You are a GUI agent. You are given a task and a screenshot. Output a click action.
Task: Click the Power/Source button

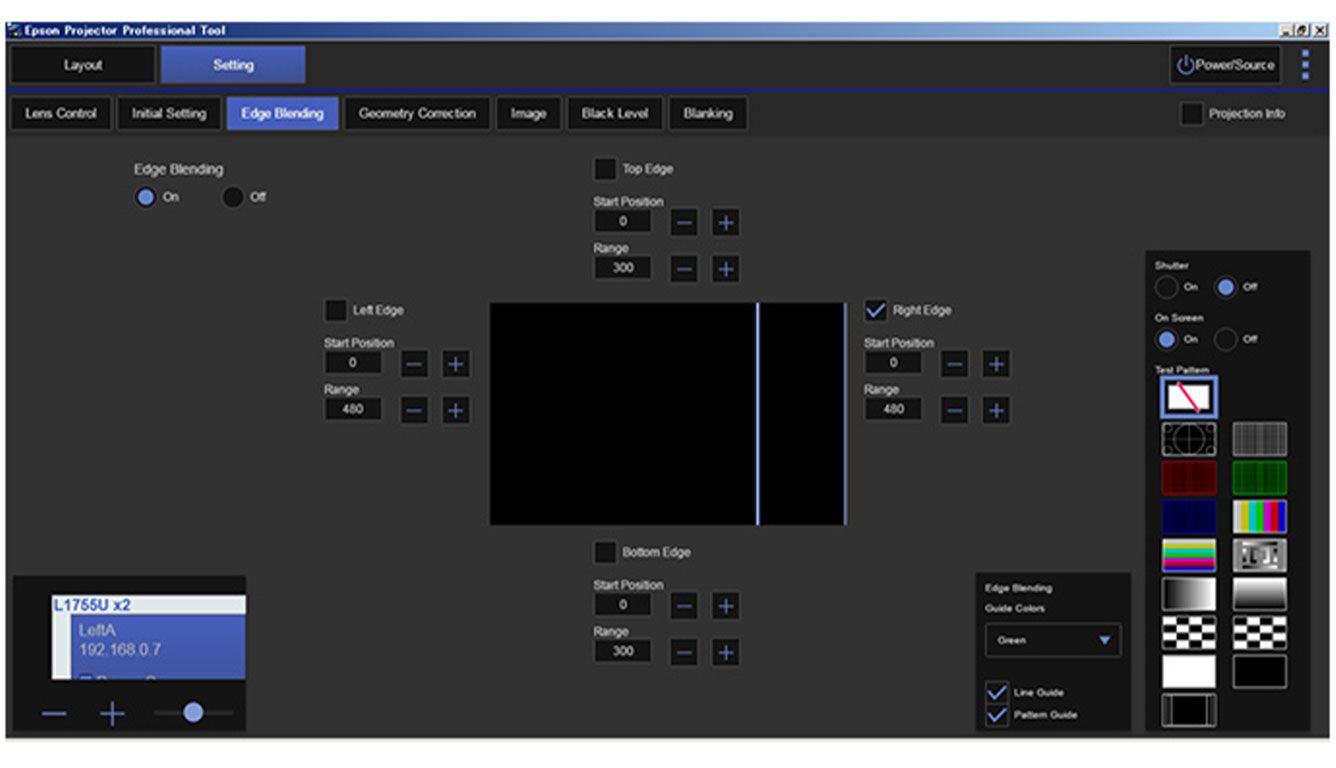tap(1225, 64)
